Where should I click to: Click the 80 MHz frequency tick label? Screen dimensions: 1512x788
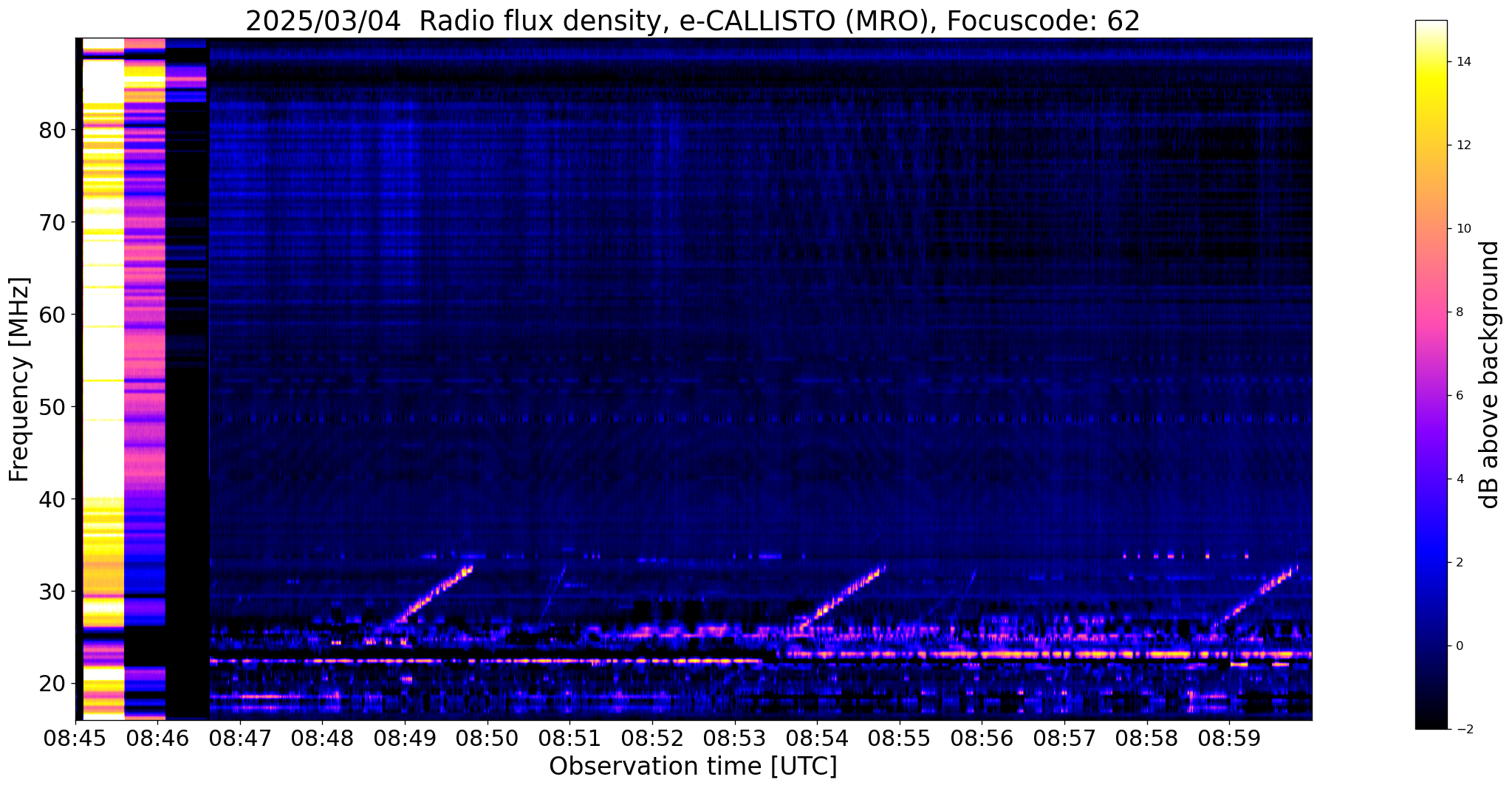tap(52, 131)
